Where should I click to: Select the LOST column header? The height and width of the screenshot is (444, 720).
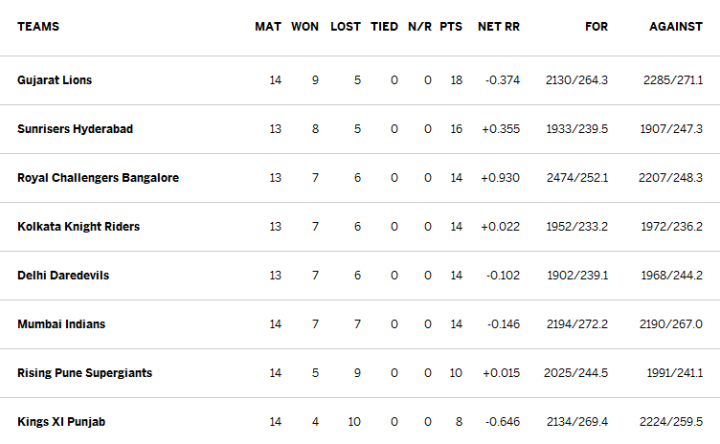click(x=346, y=27)
